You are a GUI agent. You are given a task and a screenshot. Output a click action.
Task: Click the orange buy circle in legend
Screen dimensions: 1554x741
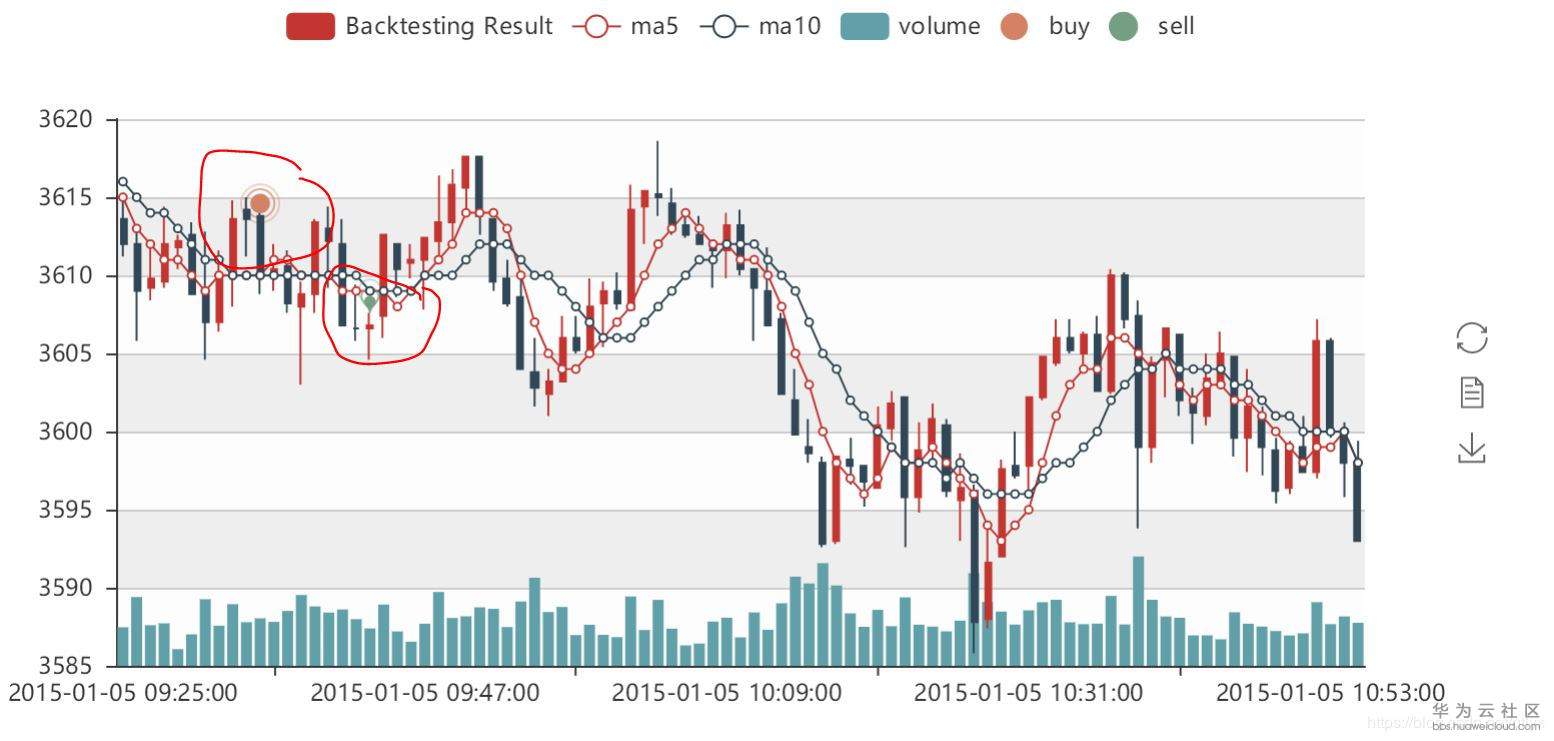1014,27
